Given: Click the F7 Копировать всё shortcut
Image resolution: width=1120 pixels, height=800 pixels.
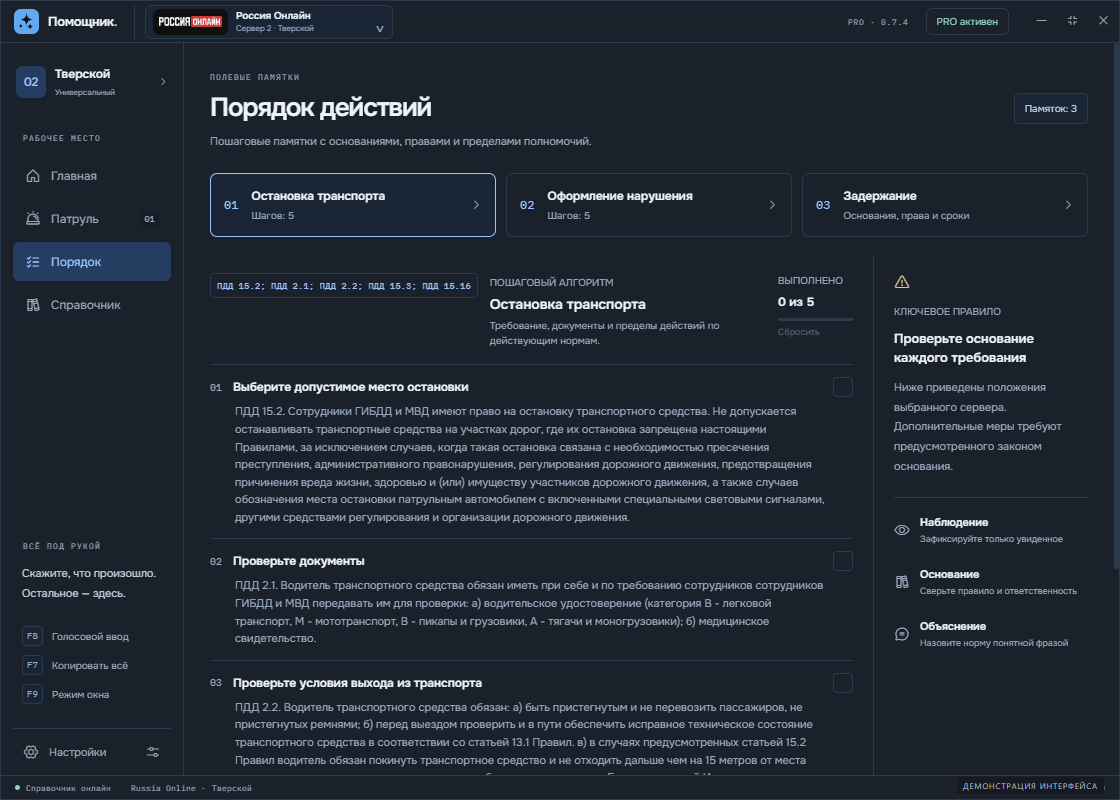Looking at the screenshot, I should pos(75,665).
